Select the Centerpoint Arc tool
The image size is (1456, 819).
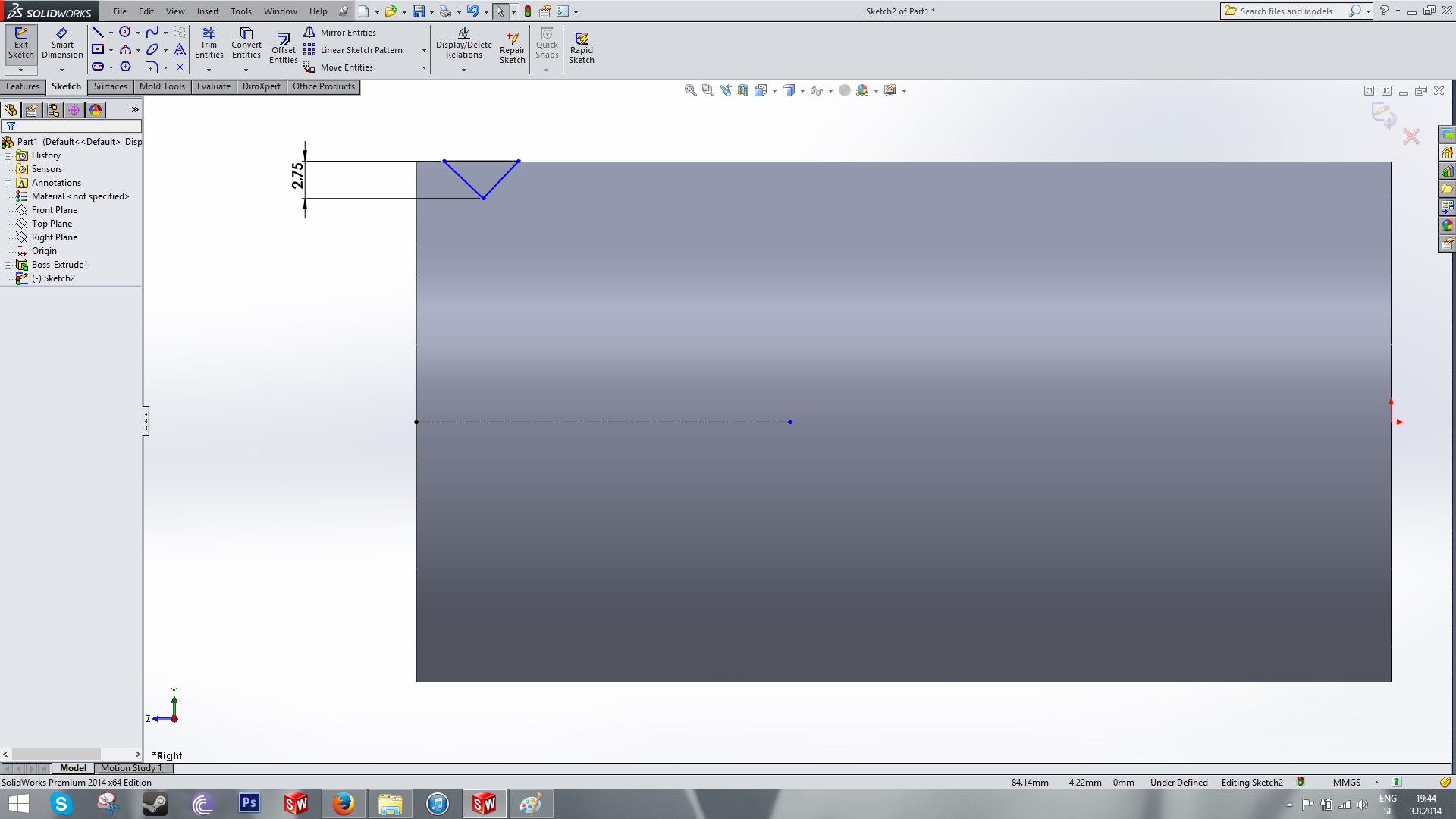coord(125,50)
